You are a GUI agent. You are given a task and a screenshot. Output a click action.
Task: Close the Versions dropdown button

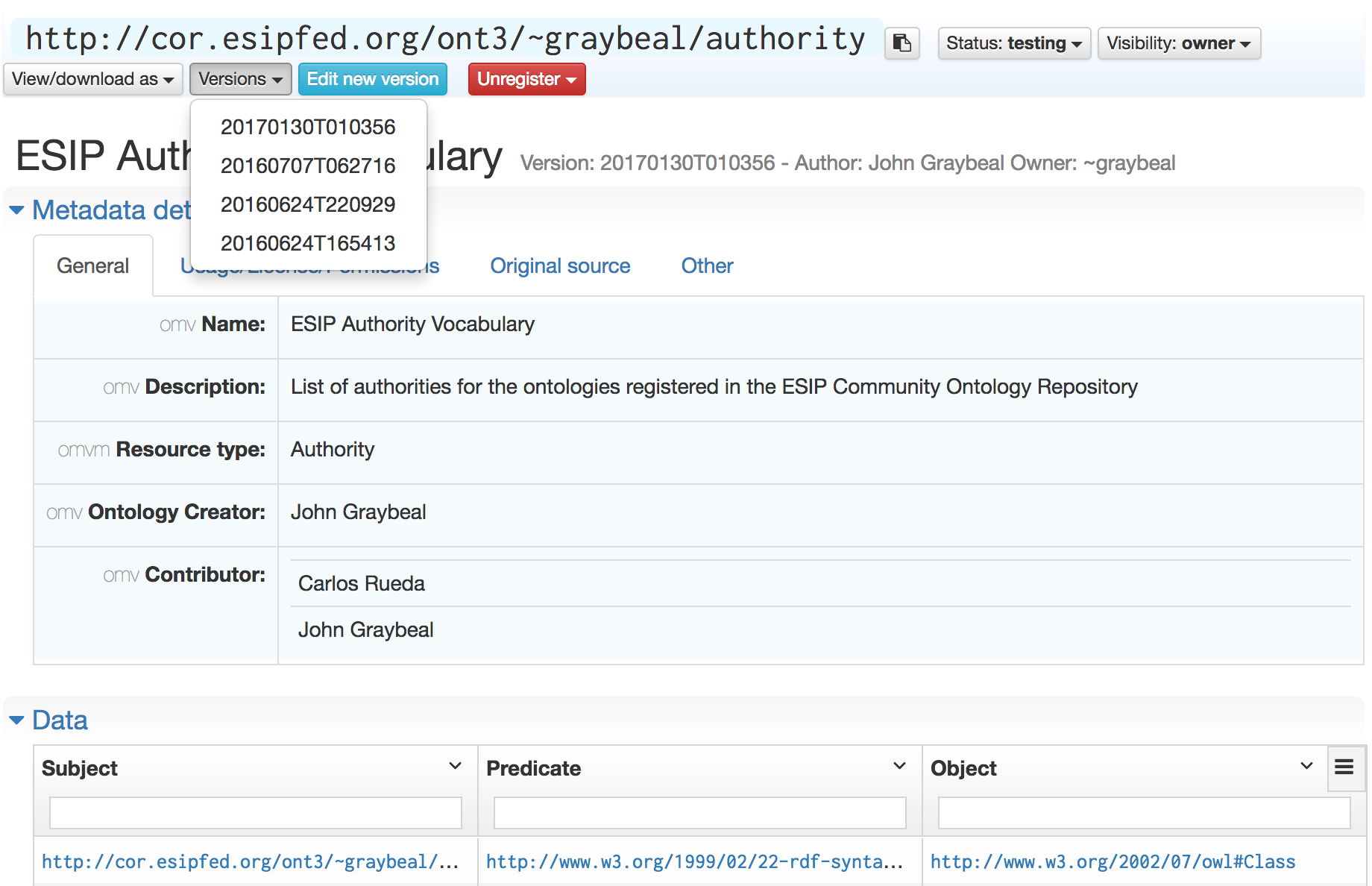pos(240,79)
